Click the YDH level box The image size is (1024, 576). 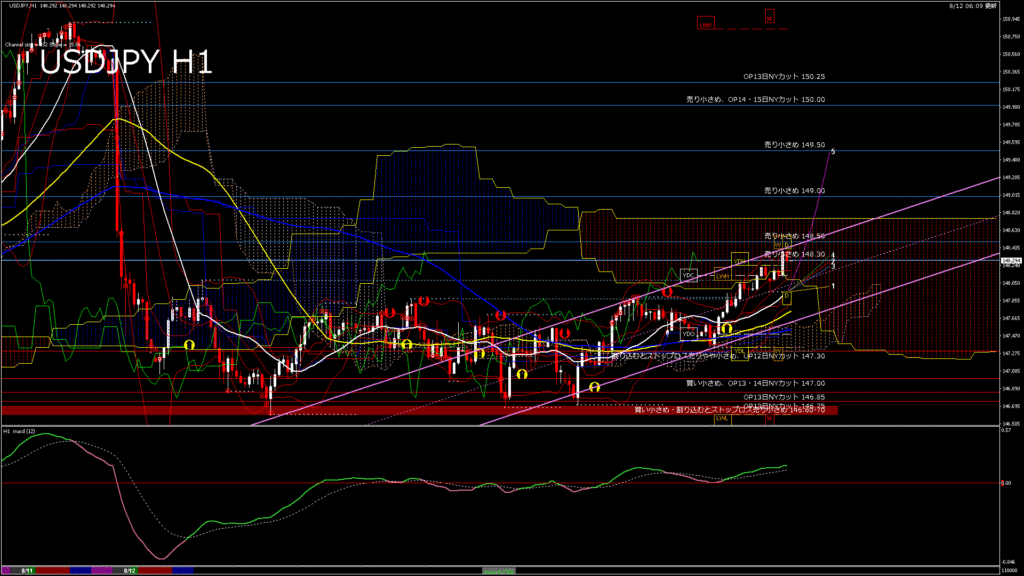[739, 260]
